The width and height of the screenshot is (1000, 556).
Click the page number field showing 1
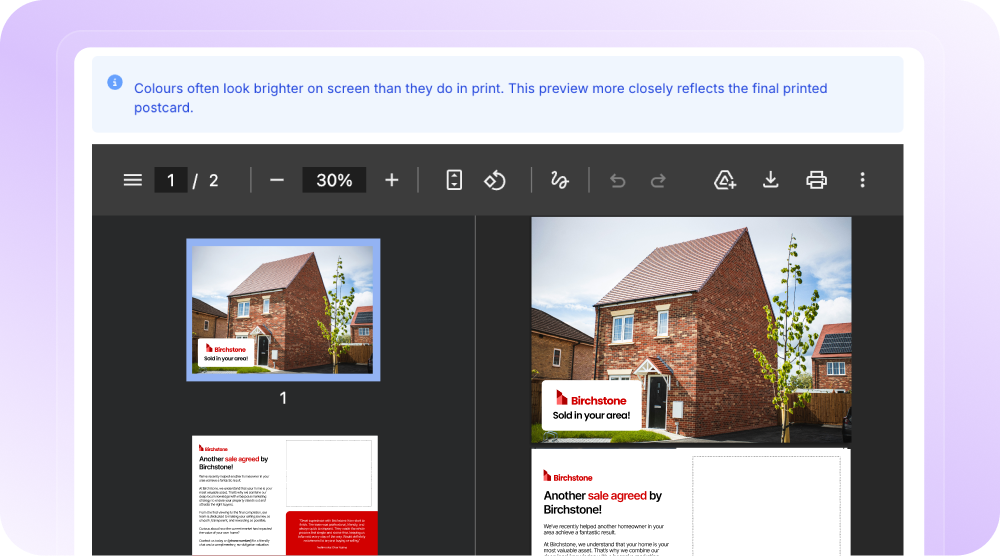click(x=171, y=180)
